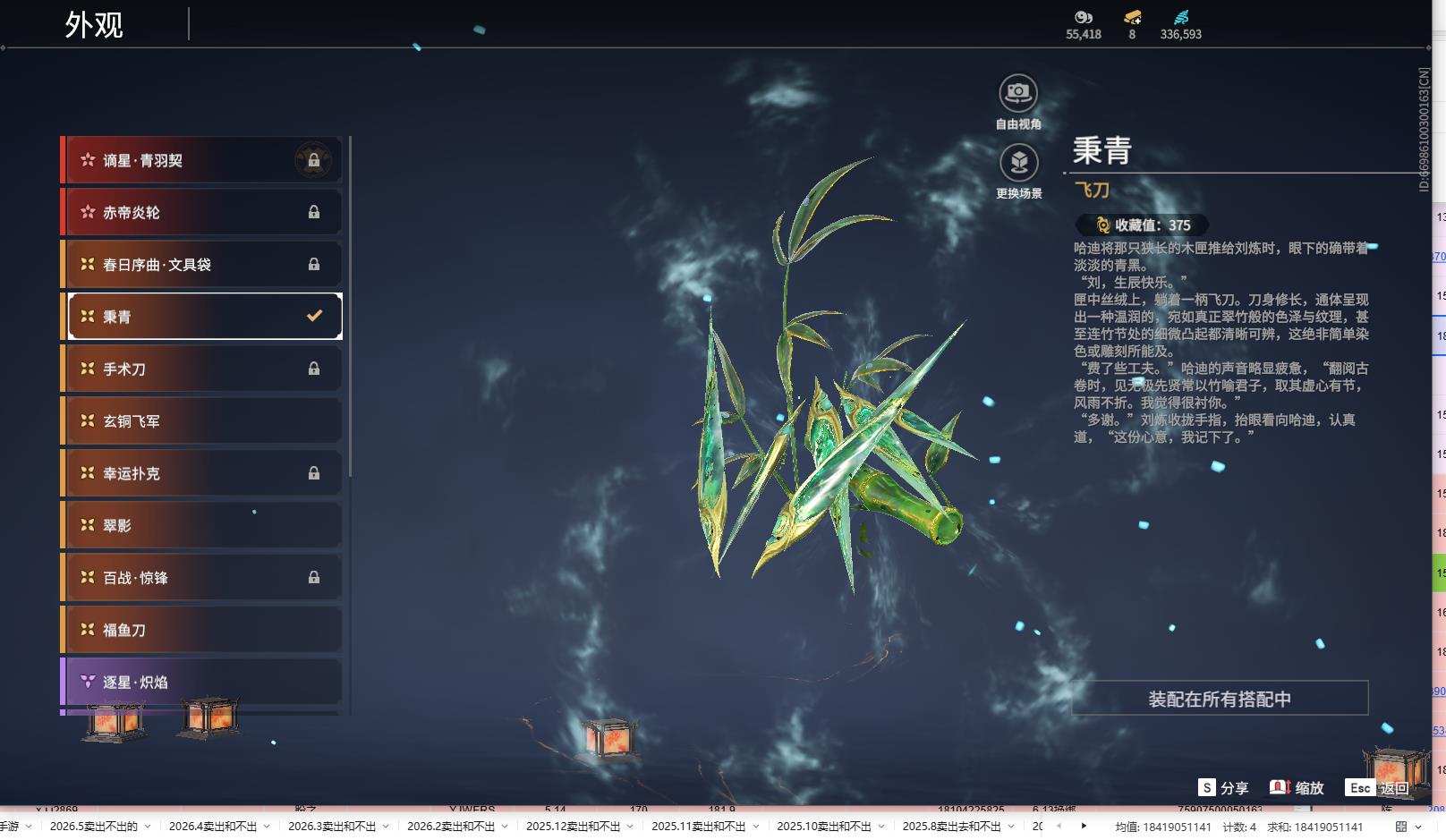Select the 翠影 skin
Viewport: 1446px width, 840px height.
pyautogui.click(x=201, y=525)
